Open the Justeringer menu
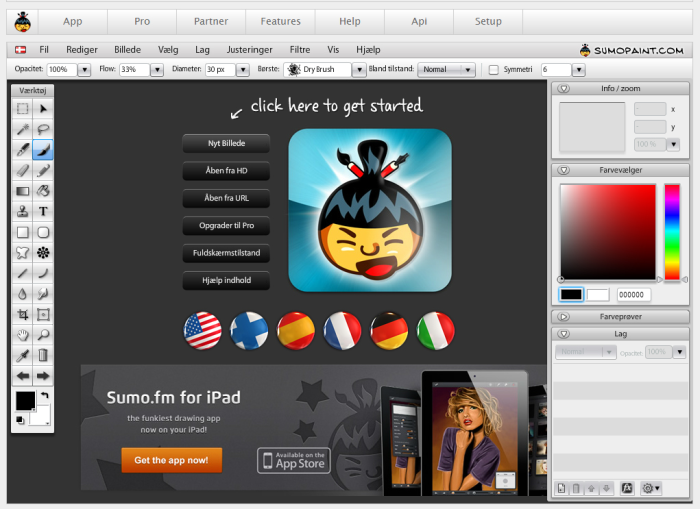 coord(249,50)
